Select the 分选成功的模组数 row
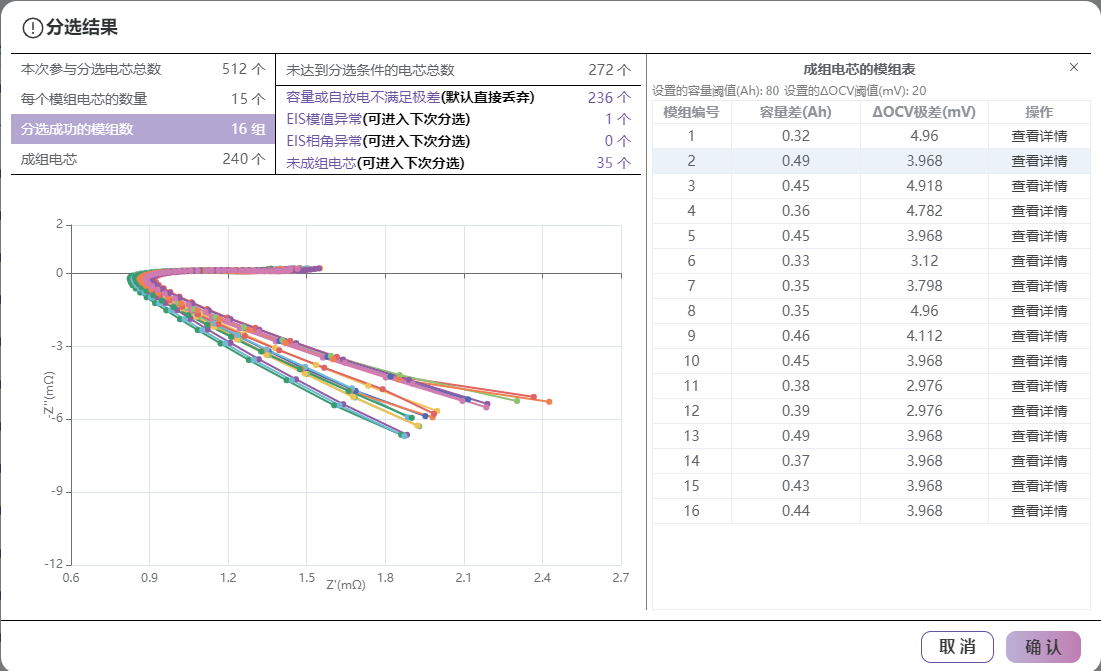 coord(143,129)
